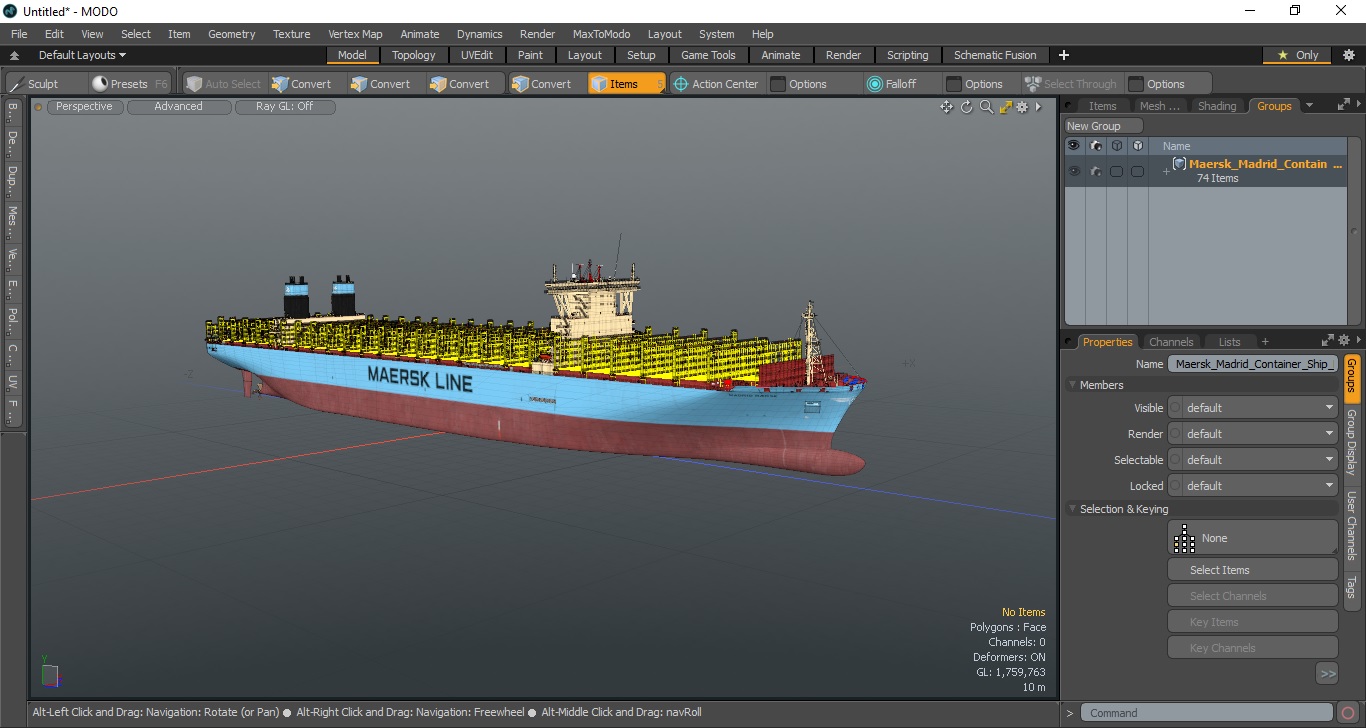Click the viewport move/pan icon

coord(946,107)
